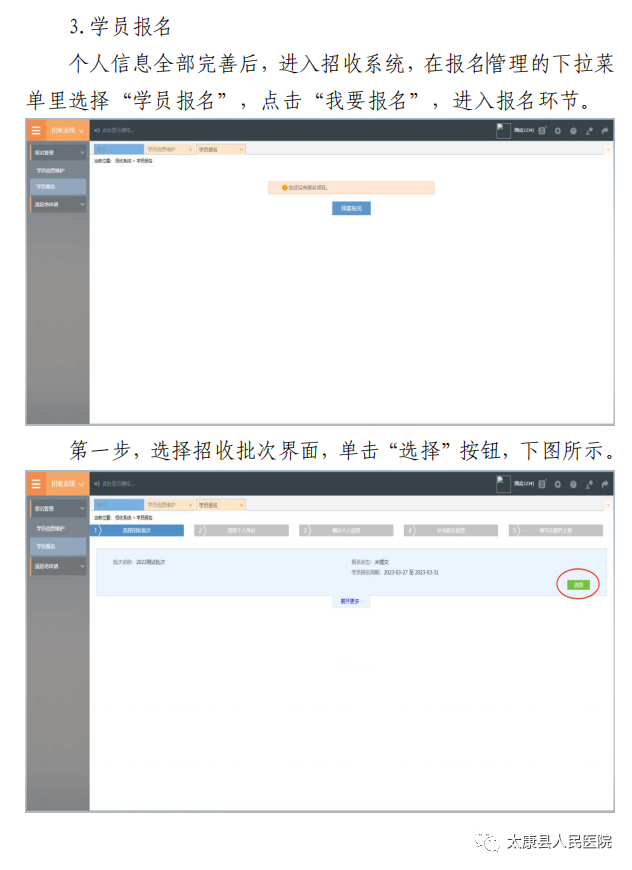Screen dimensions: 632x870
Task: Click the user profile icon in the upper screenshot header
Action: click(x=589, y=131)
